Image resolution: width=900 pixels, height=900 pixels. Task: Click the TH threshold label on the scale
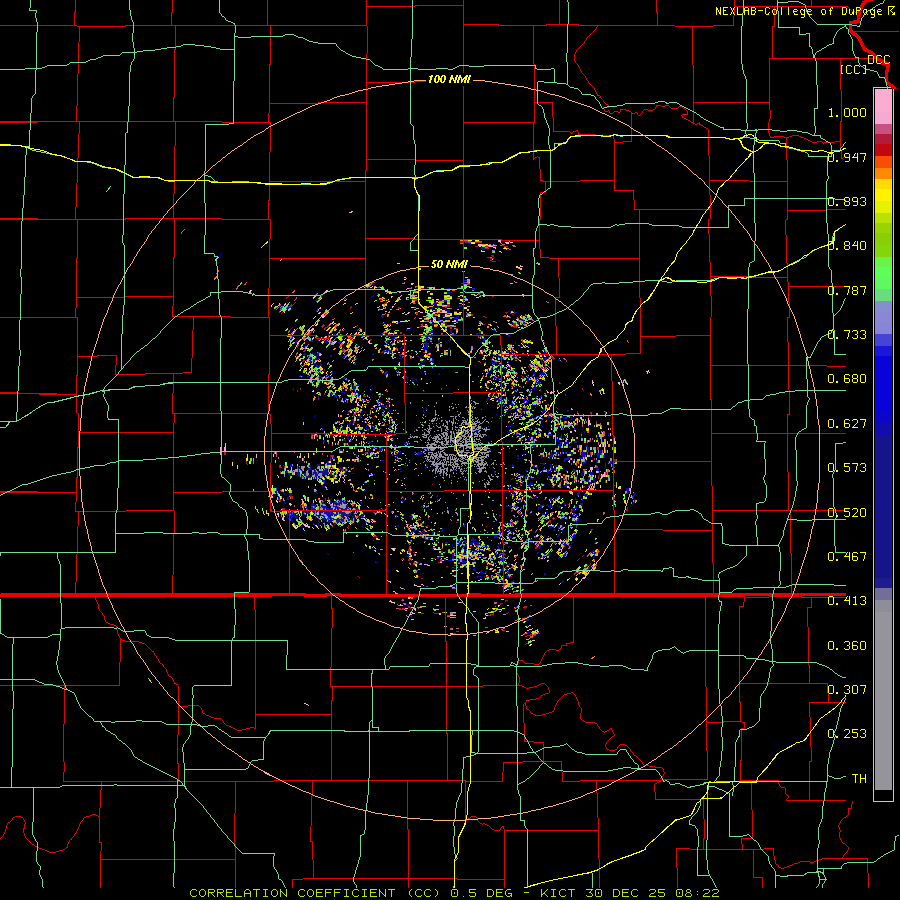click(x=859, y=779)
